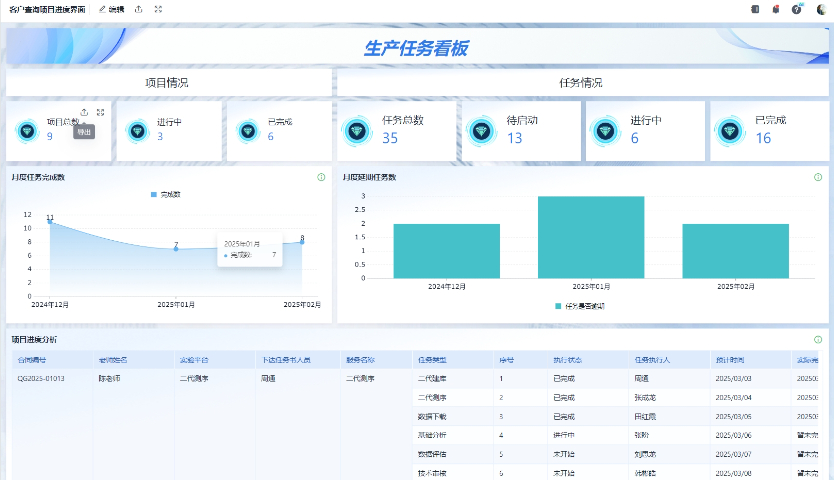The image size is (834, 480).
Task: Click fullscreen icon on 项目总数 card
Action: (x=100, y=112)
